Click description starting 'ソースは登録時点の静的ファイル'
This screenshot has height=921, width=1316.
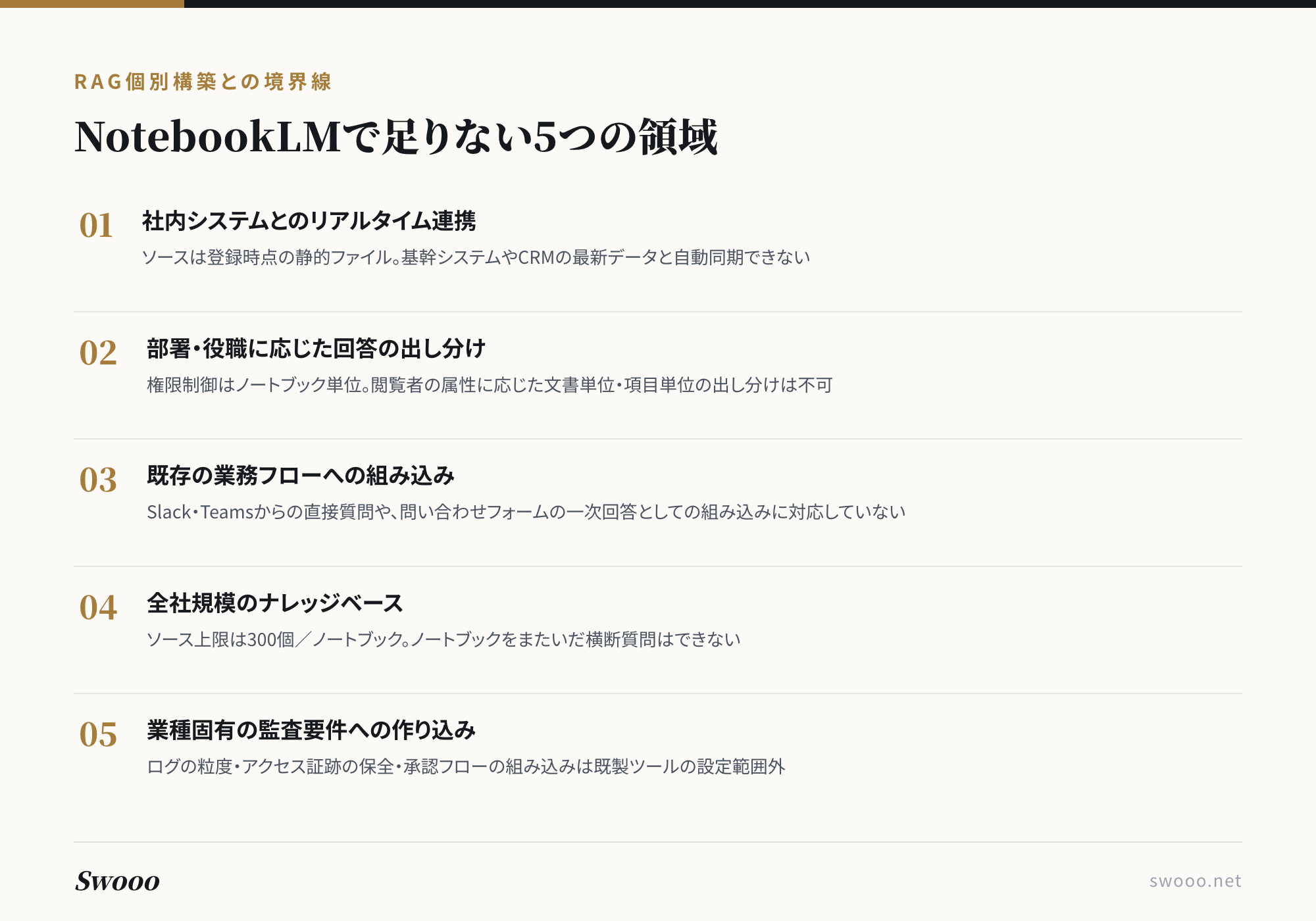[476, 257]
